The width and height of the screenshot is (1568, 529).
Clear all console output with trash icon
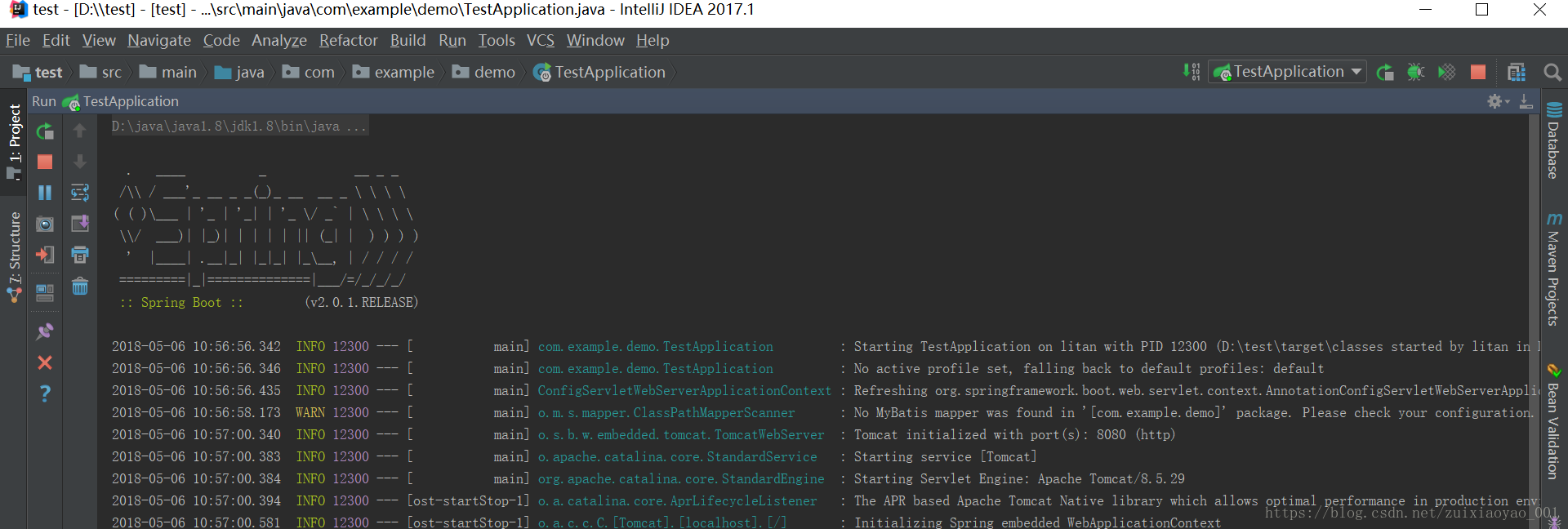tap(80, 287)
